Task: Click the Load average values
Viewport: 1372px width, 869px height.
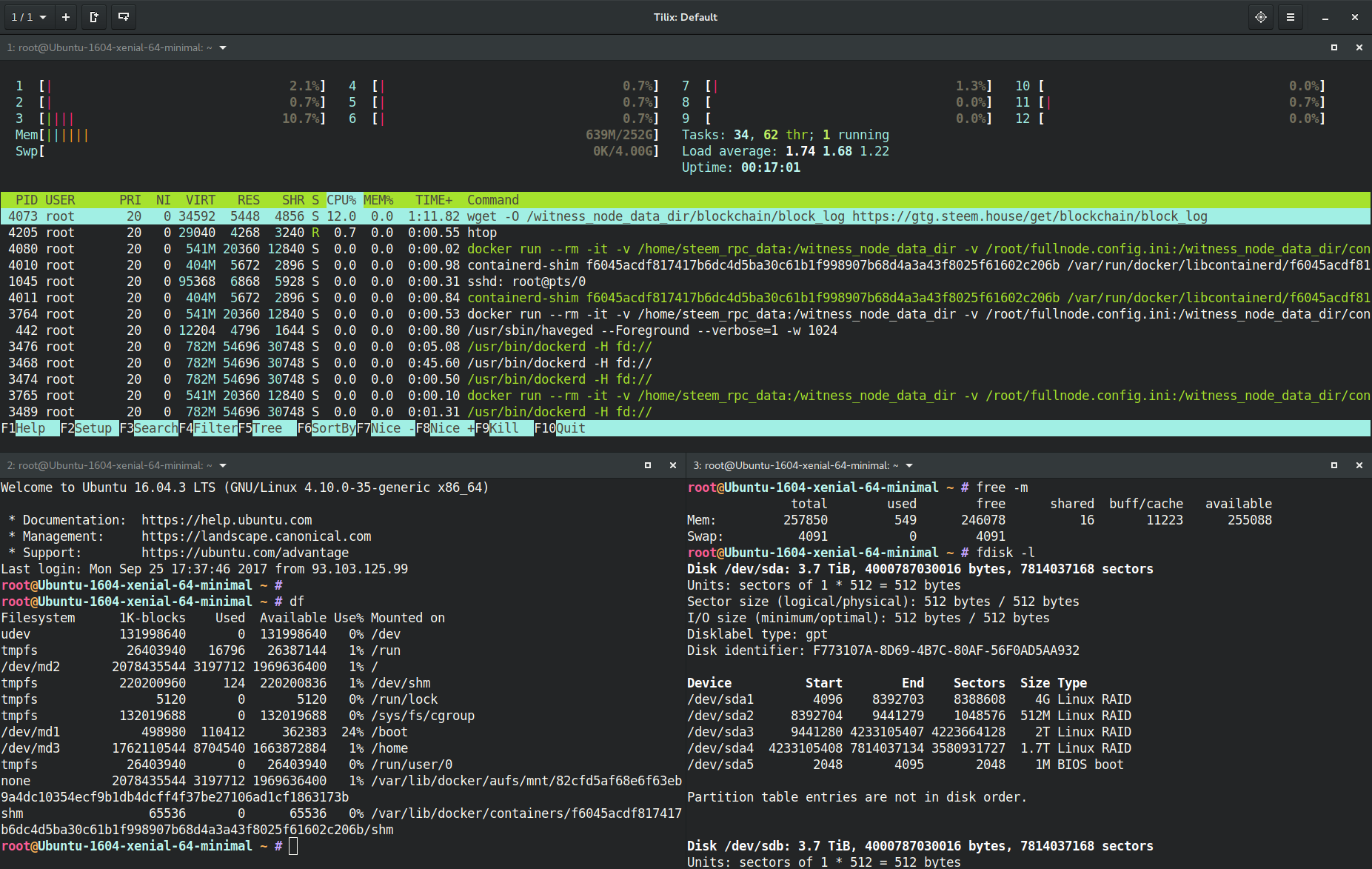Action: (x=837, y=151)
